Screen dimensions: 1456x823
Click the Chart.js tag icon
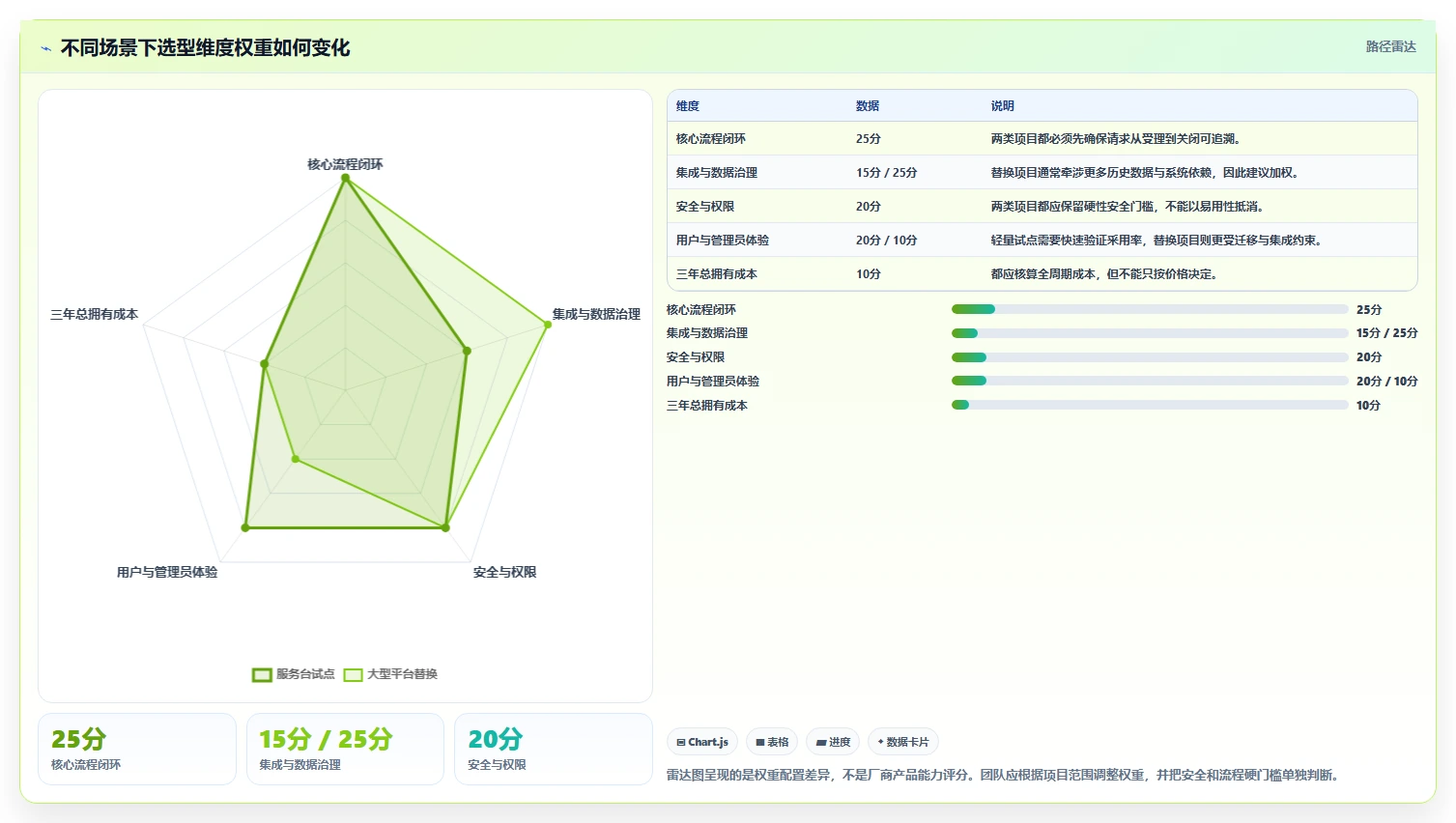(x=681, y=742)
